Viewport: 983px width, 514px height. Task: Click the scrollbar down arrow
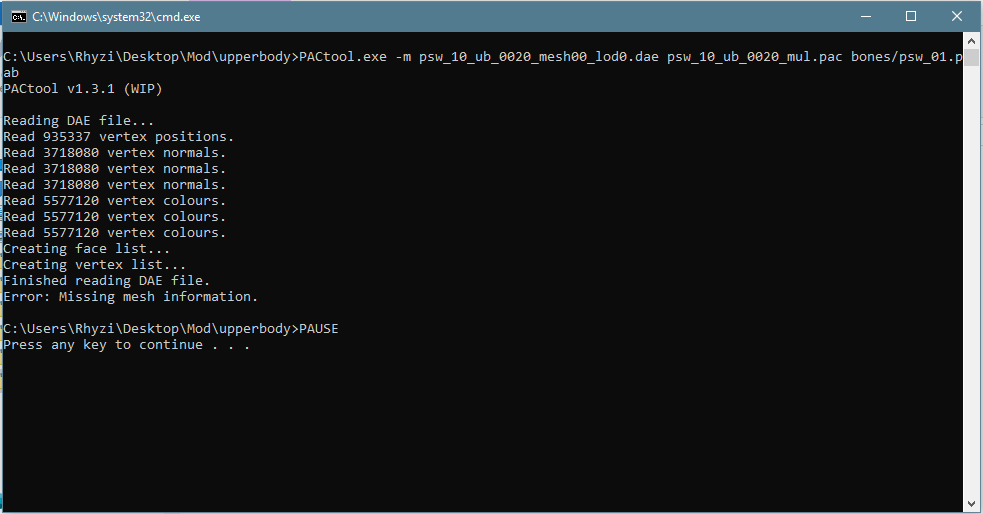(973, 503)
